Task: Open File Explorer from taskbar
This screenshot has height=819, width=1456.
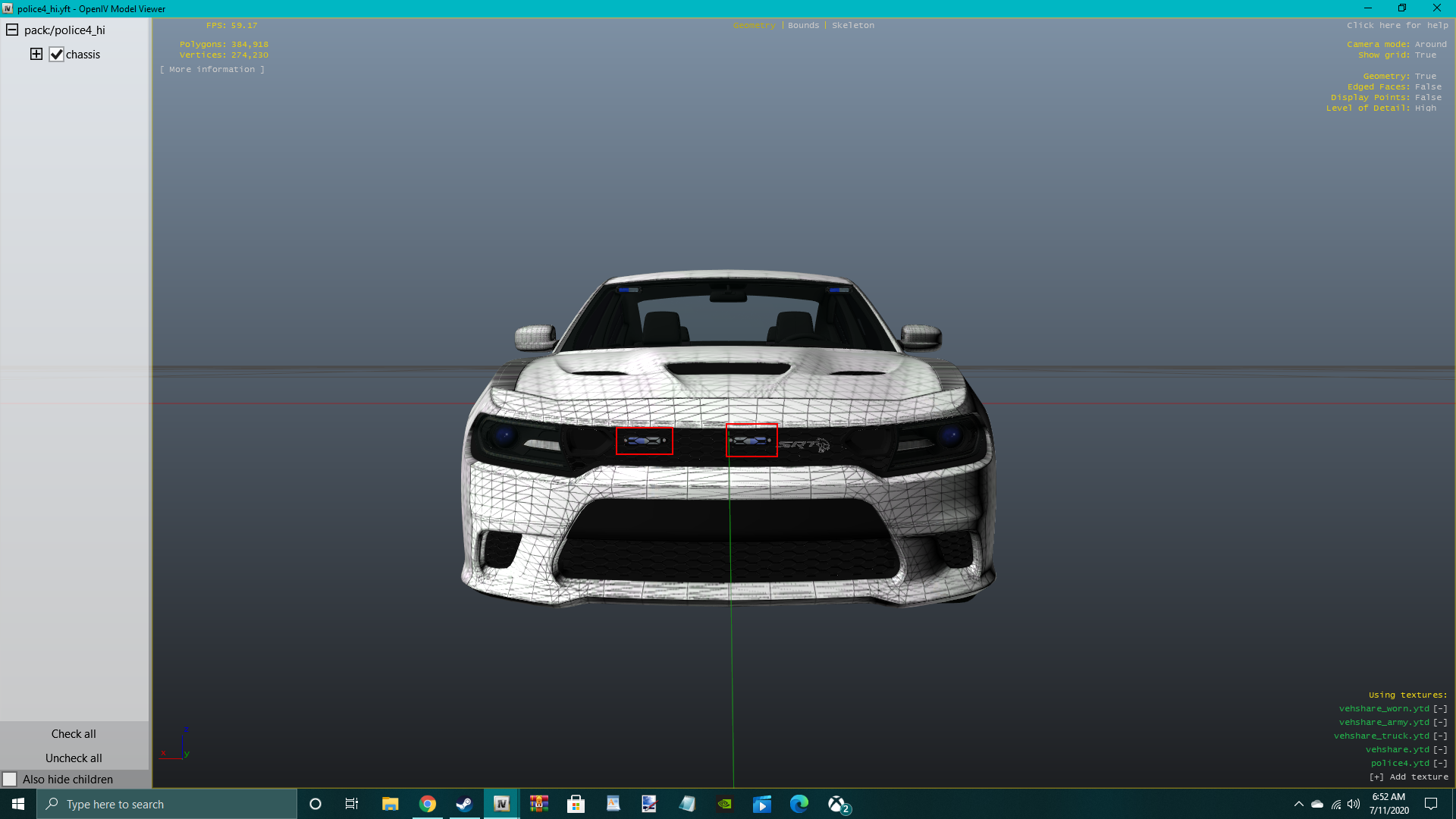Action: click(391, 804)
